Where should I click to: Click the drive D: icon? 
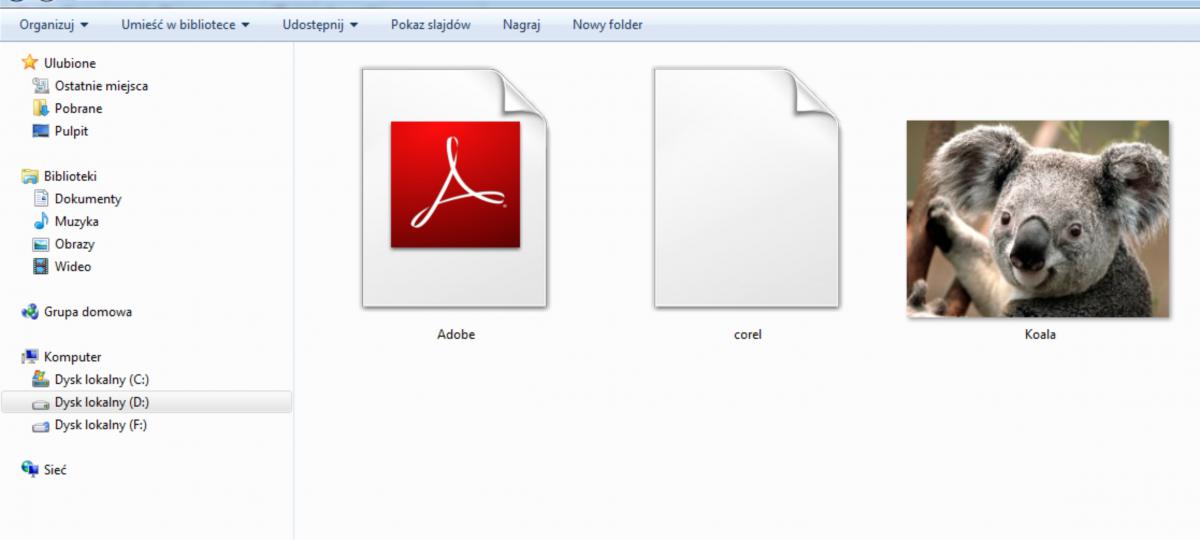point(41,403)
